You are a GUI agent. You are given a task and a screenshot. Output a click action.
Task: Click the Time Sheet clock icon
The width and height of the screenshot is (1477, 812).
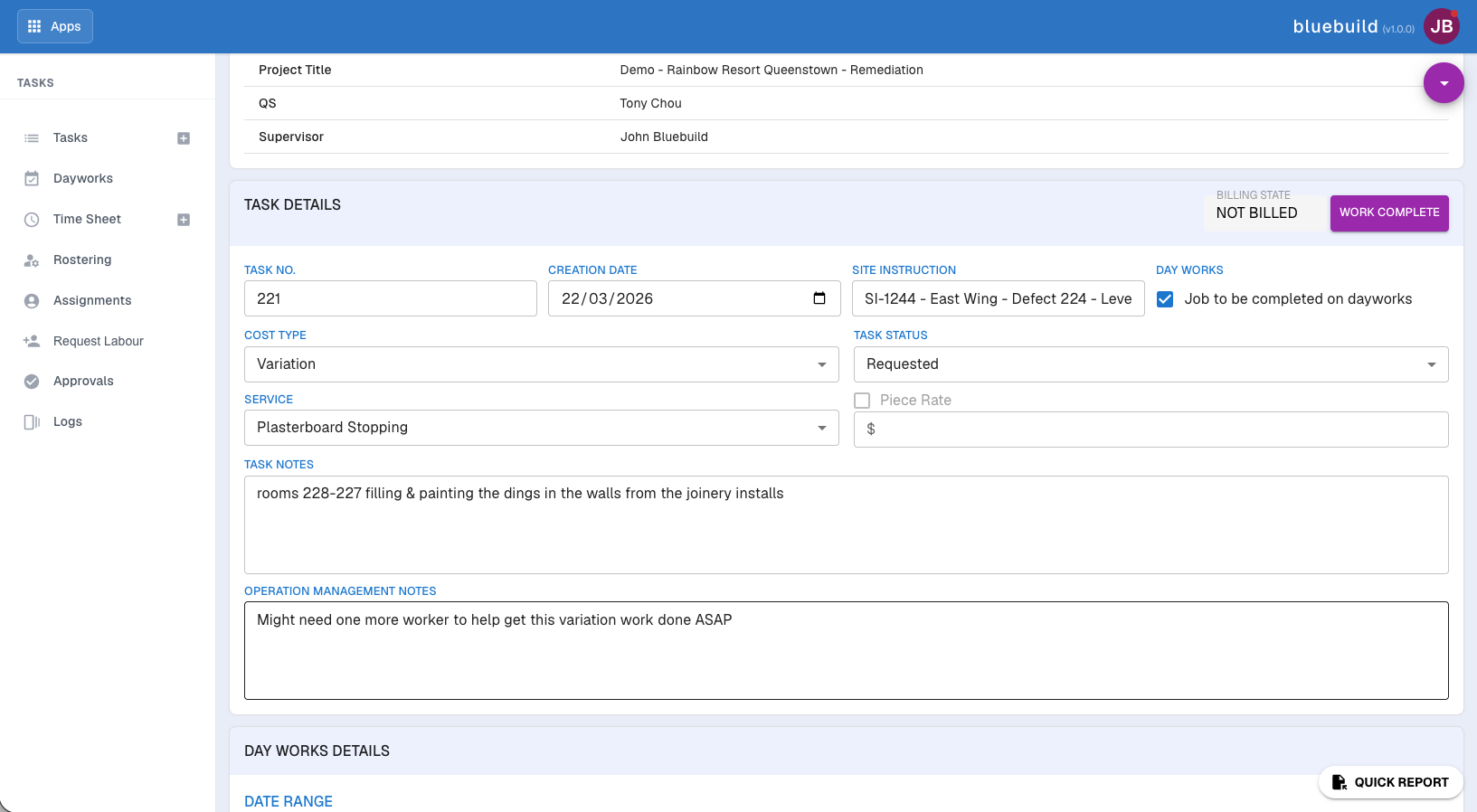pos(32,220)
